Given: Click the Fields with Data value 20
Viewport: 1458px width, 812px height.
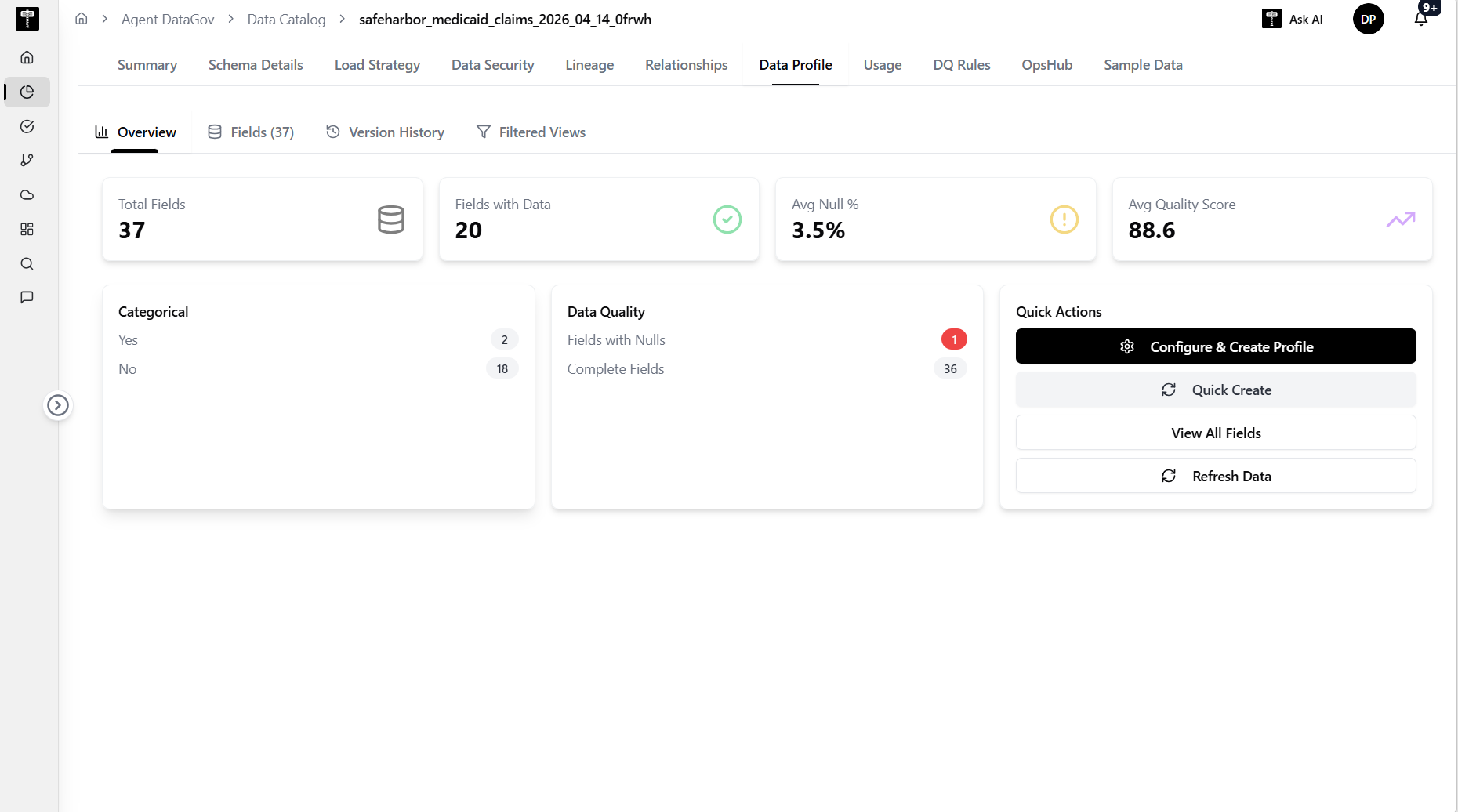Looking at the screenshot, I should pyautogui.click(x=469, y=230).
